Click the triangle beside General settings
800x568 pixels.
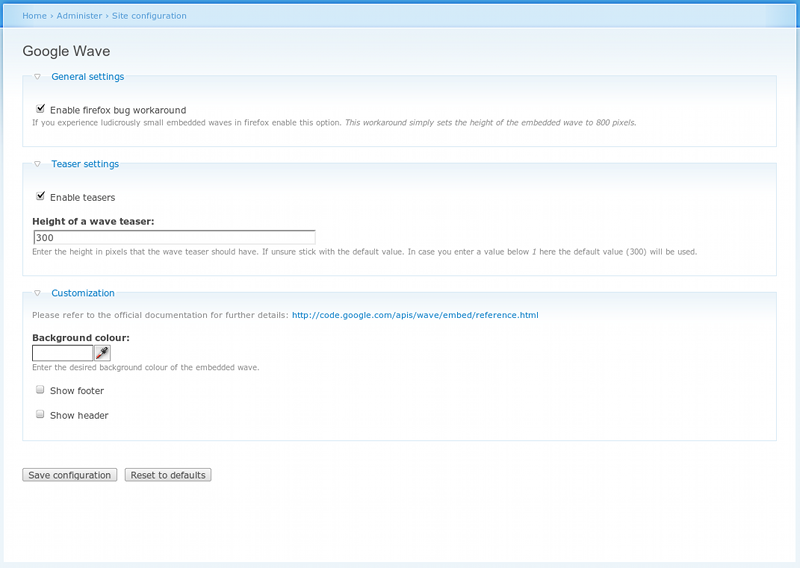(37, 77)
